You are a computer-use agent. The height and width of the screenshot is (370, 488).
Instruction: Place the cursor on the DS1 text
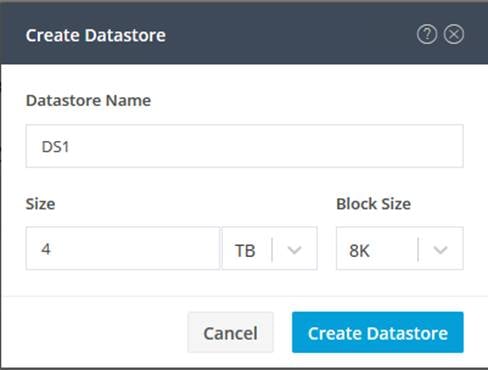(55, 147)
